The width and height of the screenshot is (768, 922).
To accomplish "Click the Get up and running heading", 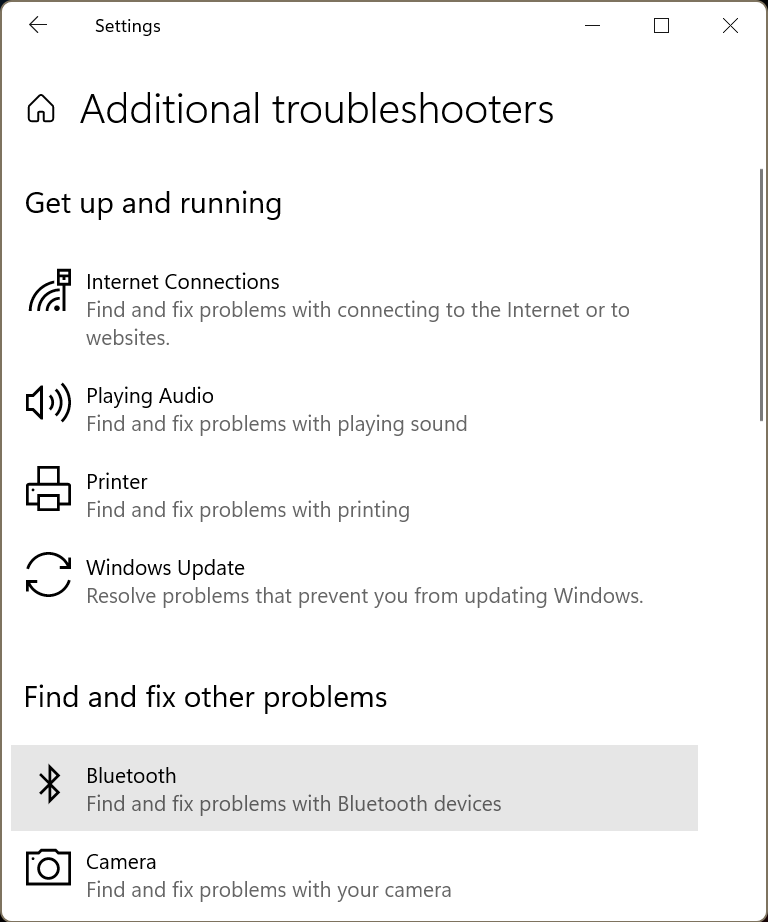I will [x=153, y=203].
